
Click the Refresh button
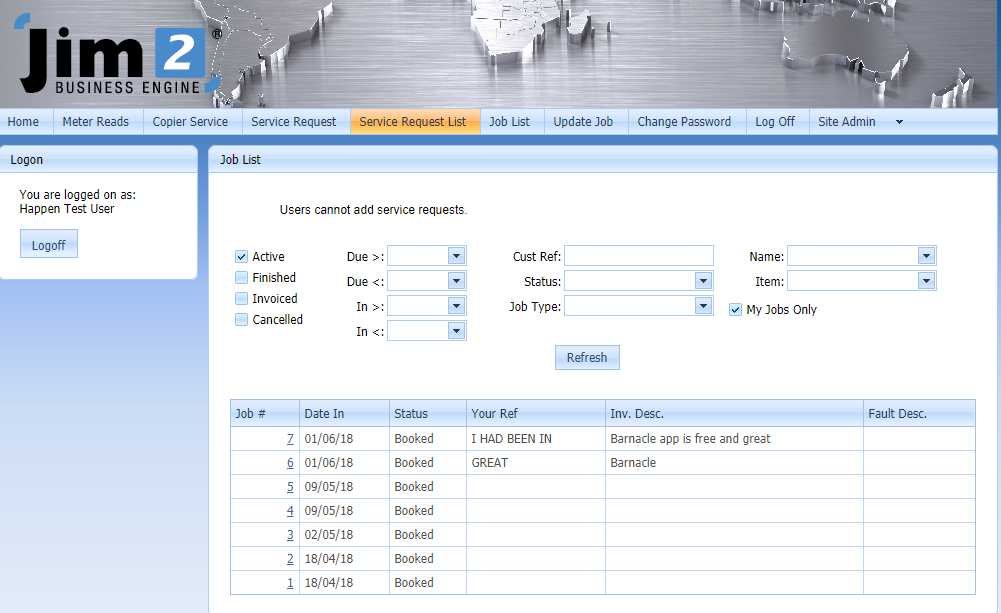[x=587, y=357]
